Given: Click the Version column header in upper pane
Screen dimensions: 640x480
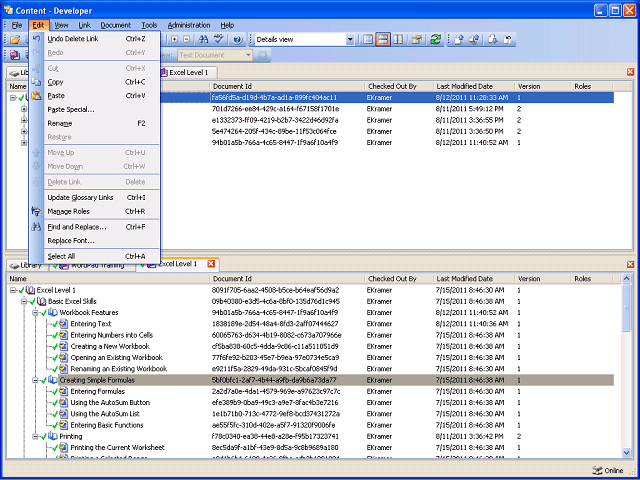Looking at the screenshot, I should pos(542,87).
